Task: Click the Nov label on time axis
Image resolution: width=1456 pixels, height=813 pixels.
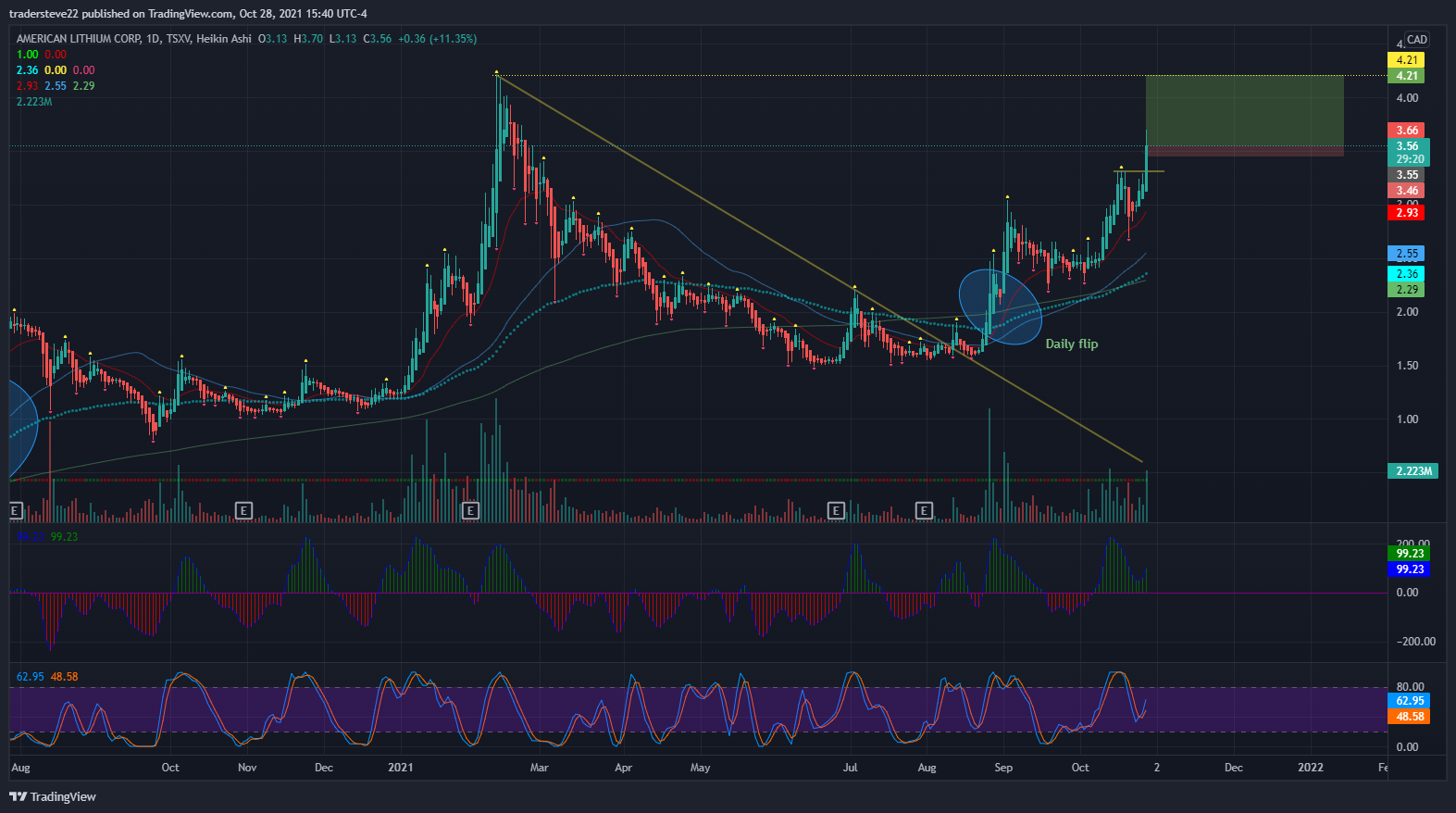Action: (x=247, y=768)
